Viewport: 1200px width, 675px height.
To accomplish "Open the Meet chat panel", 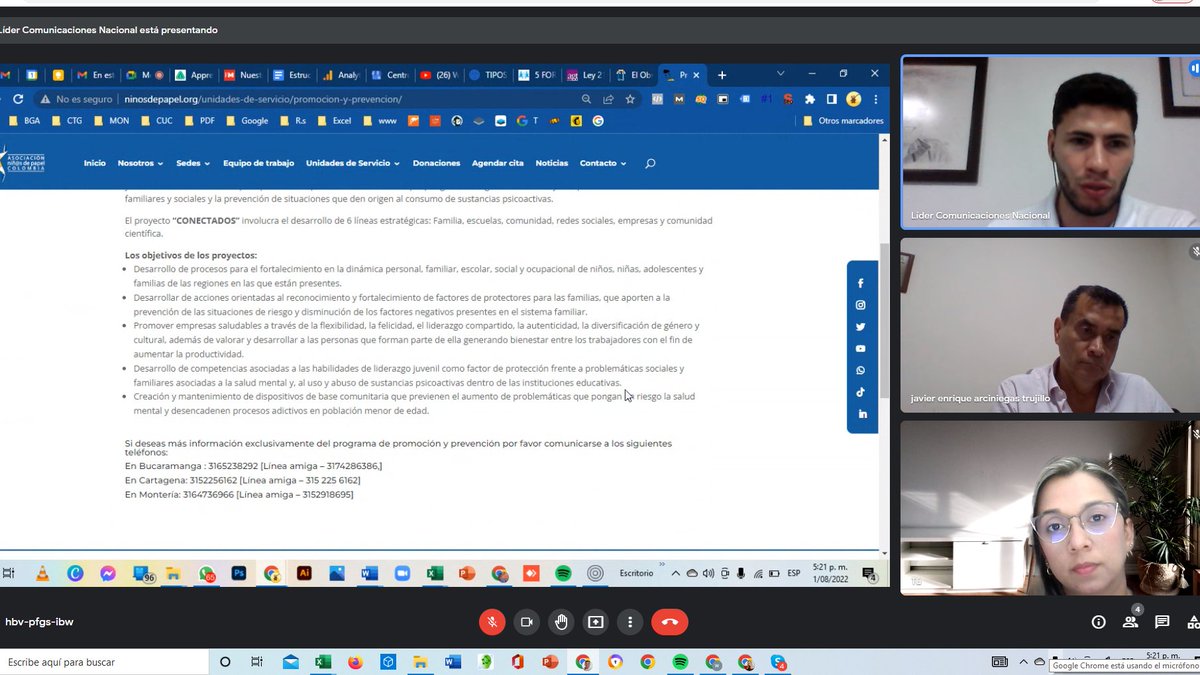I will tap(1162, 622).
